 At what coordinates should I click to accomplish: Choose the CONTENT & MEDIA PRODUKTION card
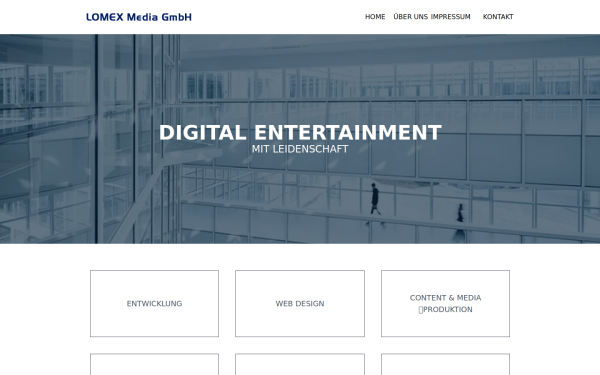click(445, 303)
